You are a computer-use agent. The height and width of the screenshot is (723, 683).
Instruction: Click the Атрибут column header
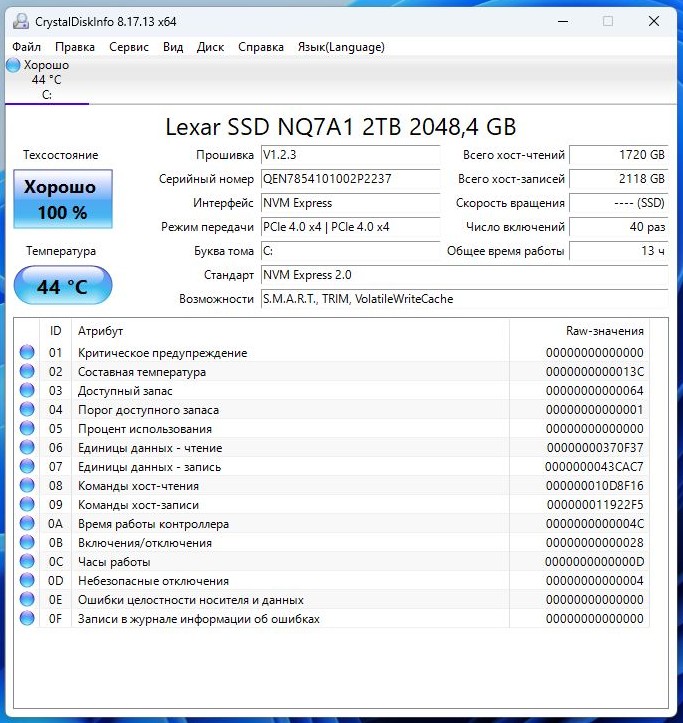pyautogui.click(x=291, y=331)
